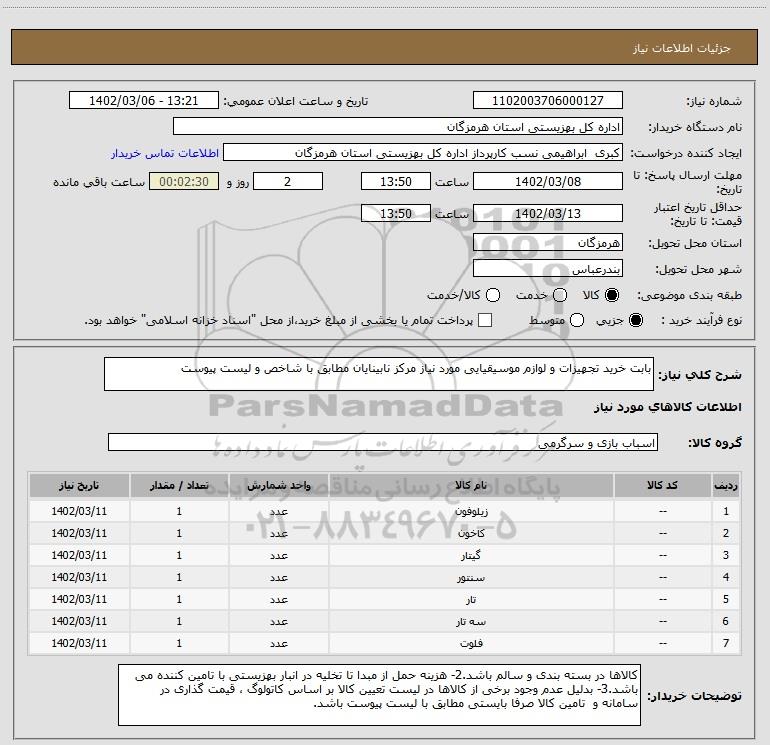Click the تعداد / مقدار column header
Screen dimensions: 770x745
point(179,485)
